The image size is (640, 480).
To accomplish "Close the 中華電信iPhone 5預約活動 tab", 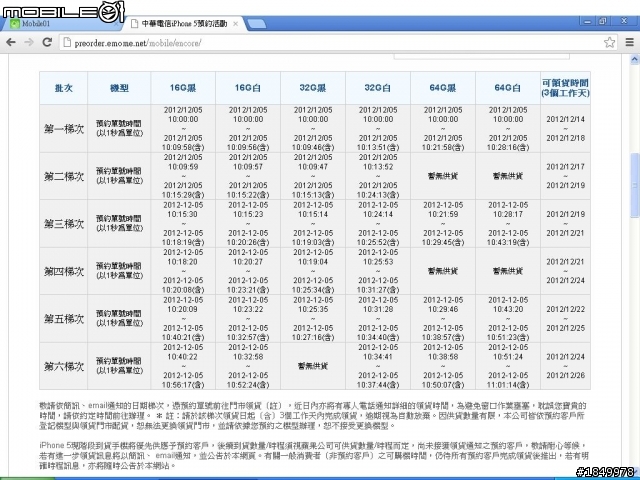I will tap(236, 24).
